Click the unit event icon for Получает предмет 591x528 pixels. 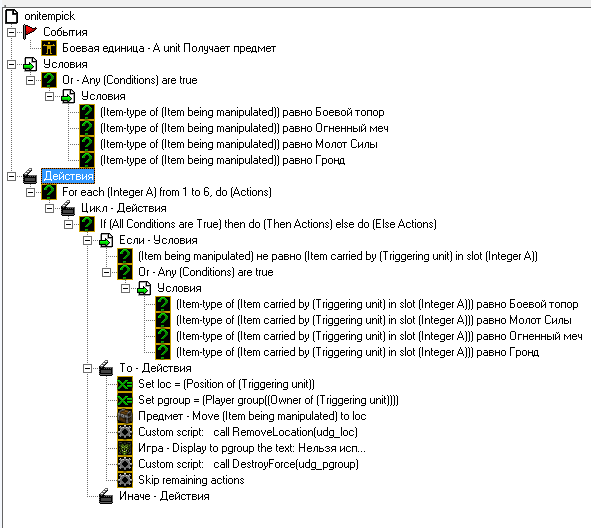(49, 48)
